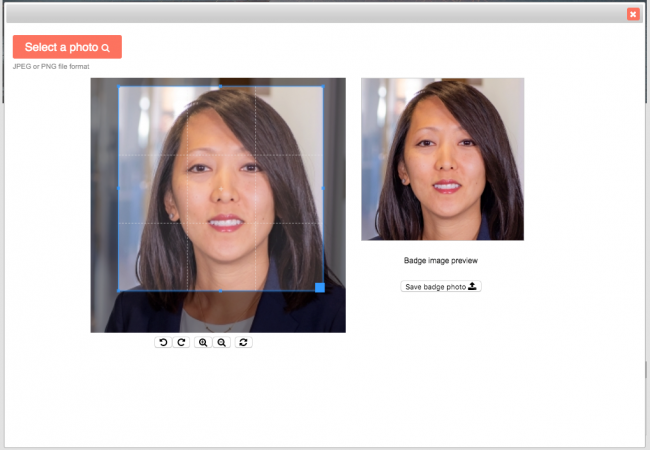Zoom out of the photo
The width and height of the screenshot is (650, 450).
pos(221,342)
